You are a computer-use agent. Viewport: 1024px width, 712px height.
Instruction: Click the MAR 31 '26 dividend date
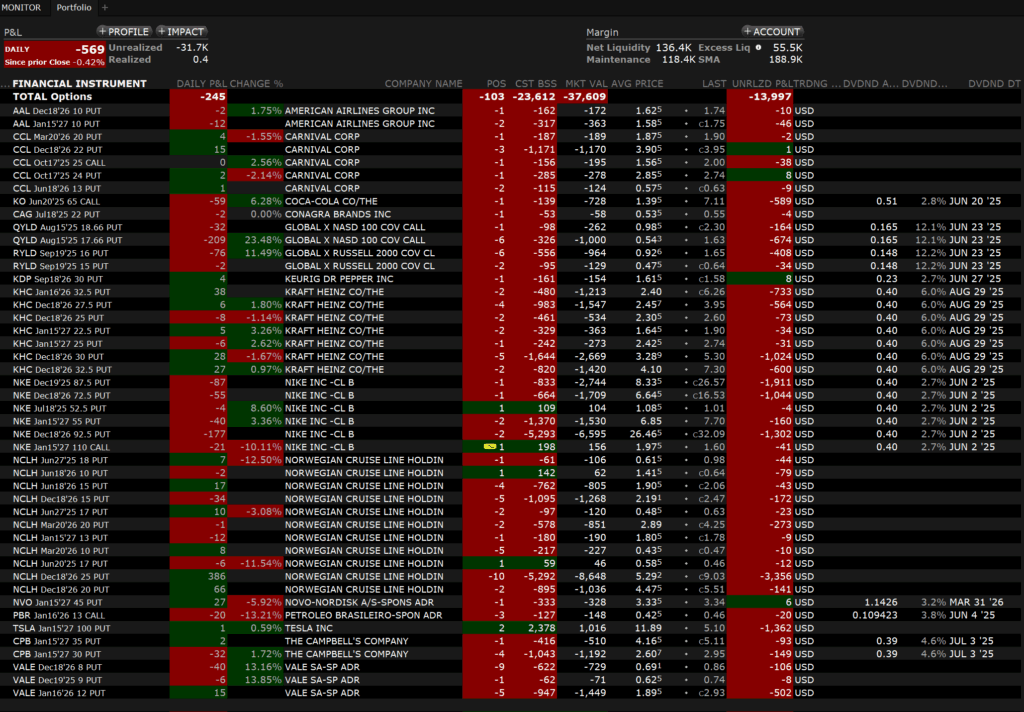tap(976, 602)
